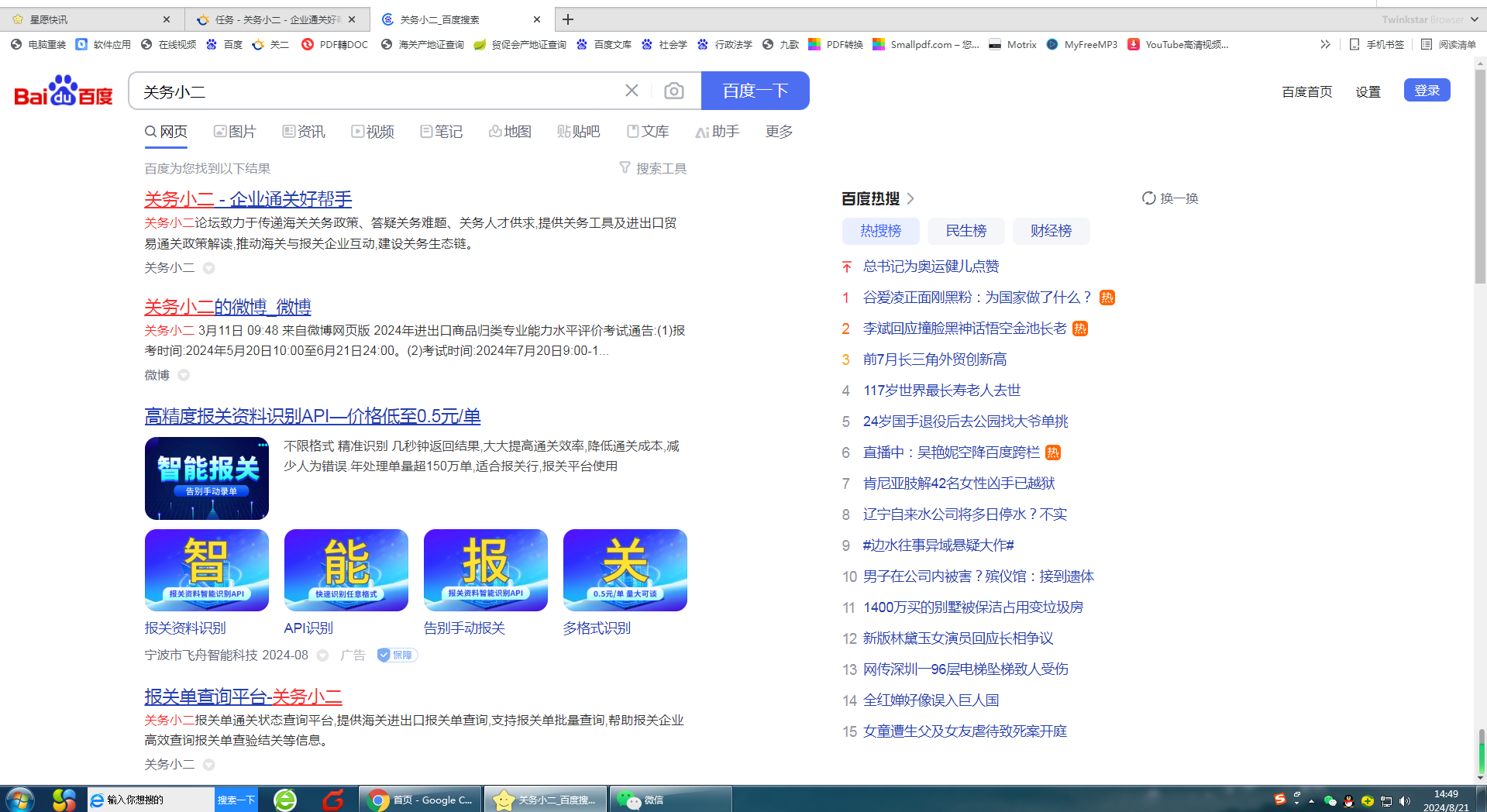This screenshot has width=1487, height=812.
Task: Open 海关产地证查询 bookmark
Action: (x=422, y=44)
